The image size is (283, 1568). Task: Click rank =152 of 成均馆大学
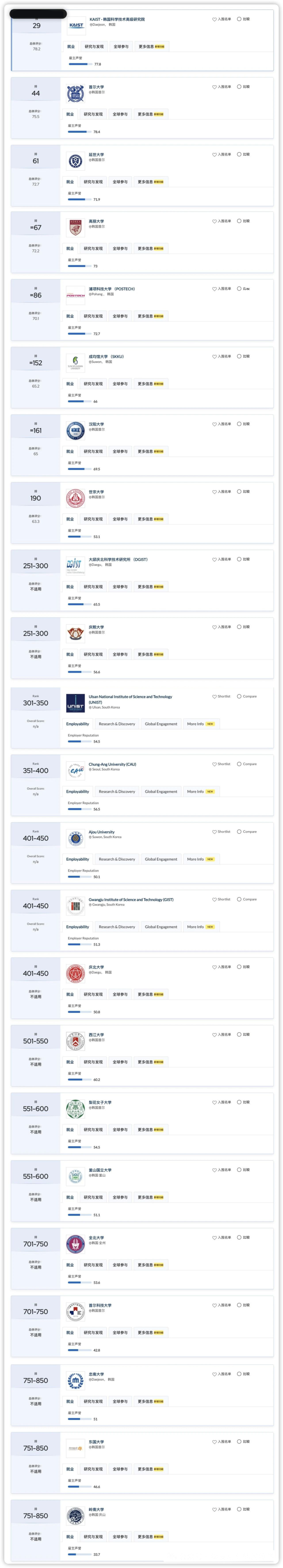(36, 363)
